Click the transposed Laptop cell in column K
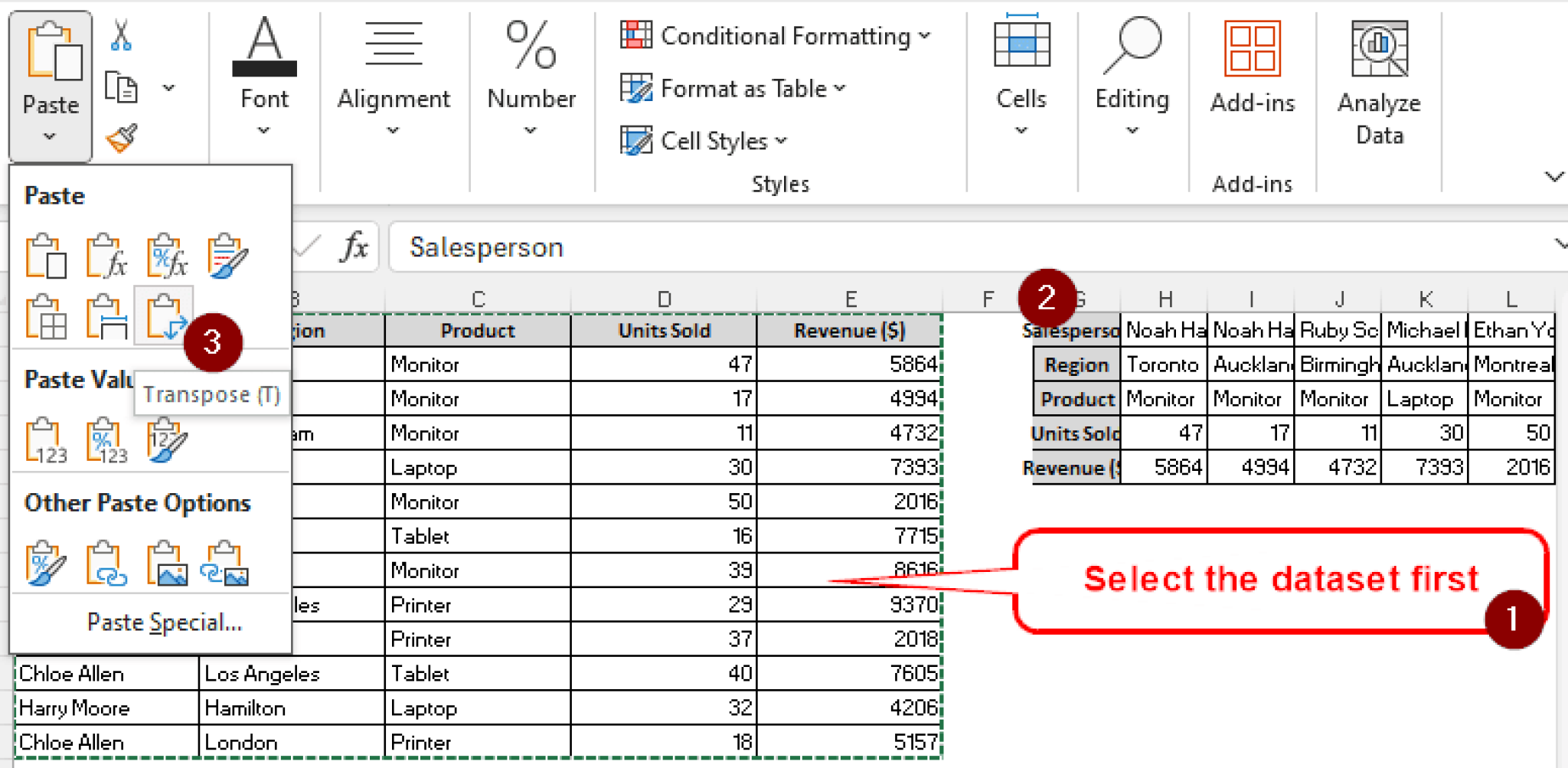This screenshot has width=1568, height=768. (x=1424, y=400)
